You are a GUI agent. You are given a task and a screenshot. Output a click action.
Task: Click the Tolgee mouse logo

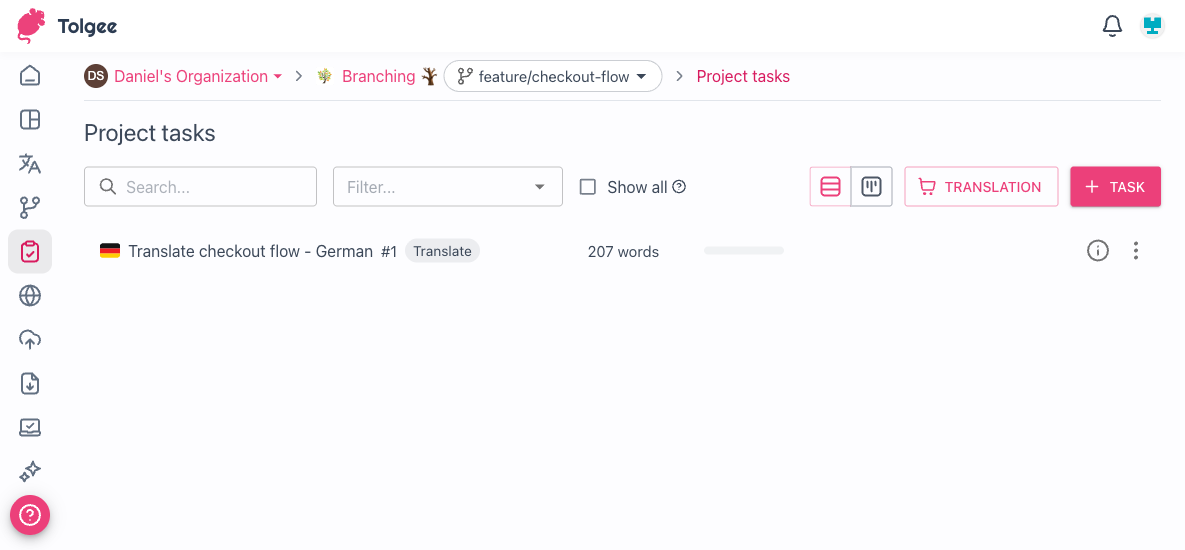click(31, 26)
